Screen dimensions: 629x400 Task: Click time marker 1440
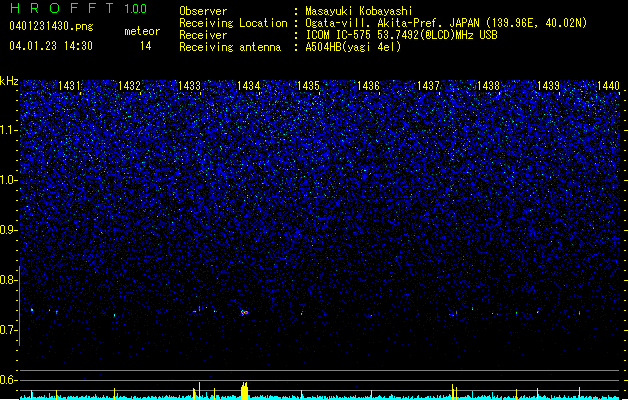point(608,86)
